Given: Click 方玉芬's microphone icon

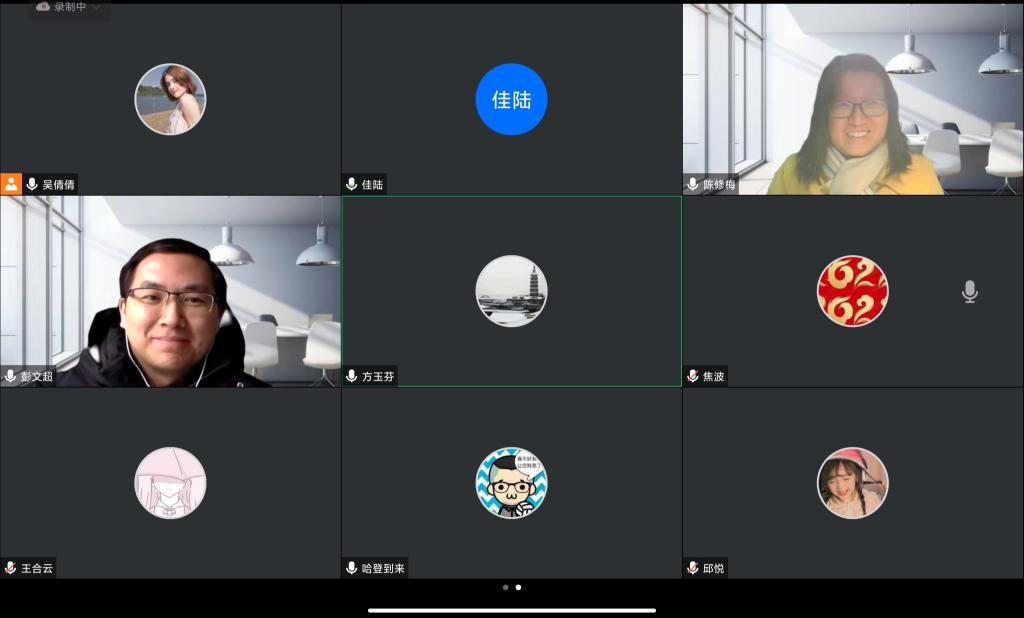Looking at the screenshot, I should [x=352, y=376].
